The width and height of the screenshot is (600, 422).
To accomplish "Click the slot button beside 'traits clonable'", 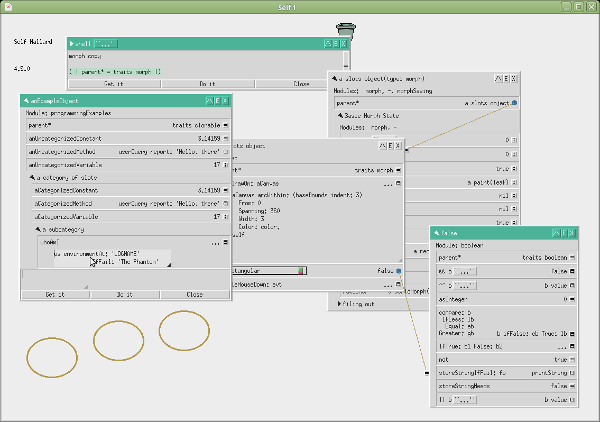I will [226, 125].
